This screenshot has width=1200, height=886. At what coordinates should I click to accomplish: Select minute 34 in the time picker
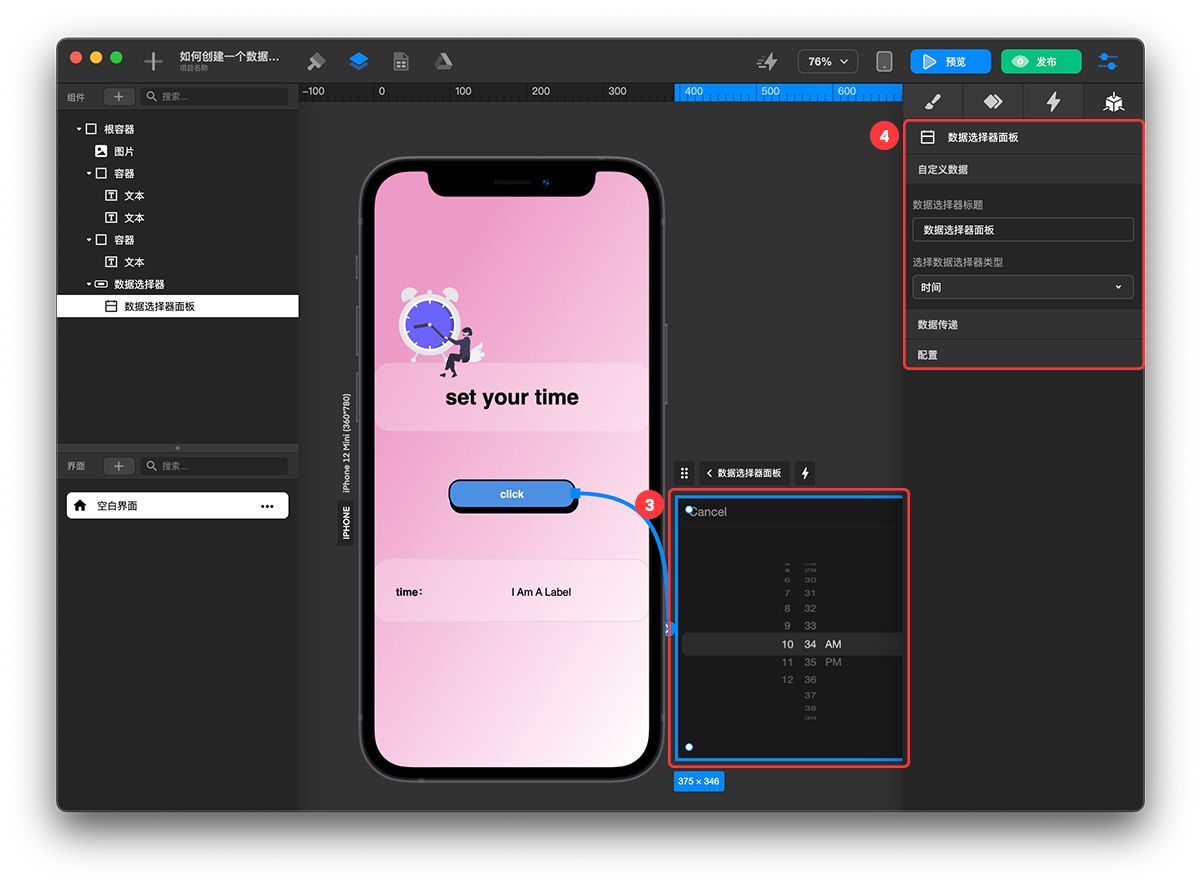click(810, 645)
